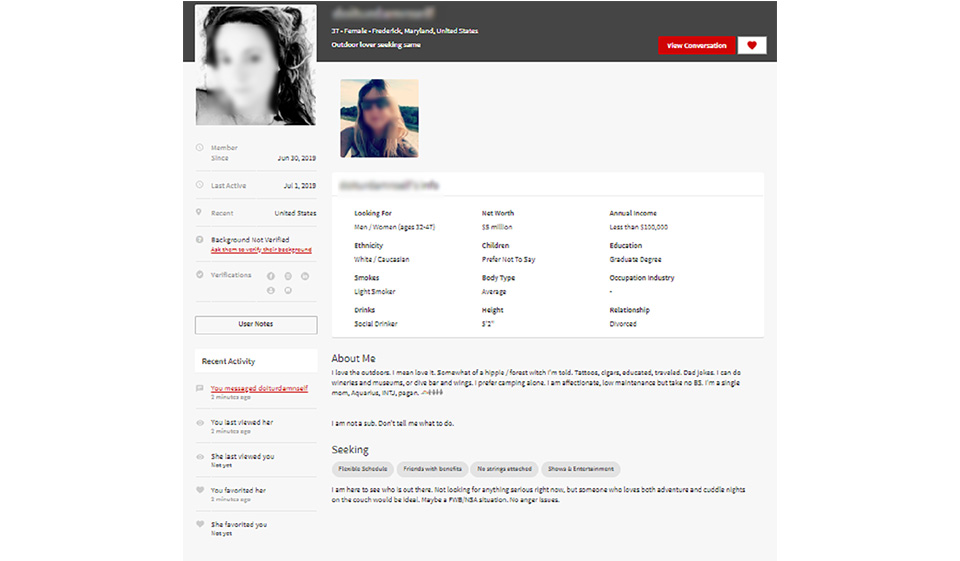Click the message icon in Recent Activity
Viewport: 960px width, 561px height.
tap(200, 388)
